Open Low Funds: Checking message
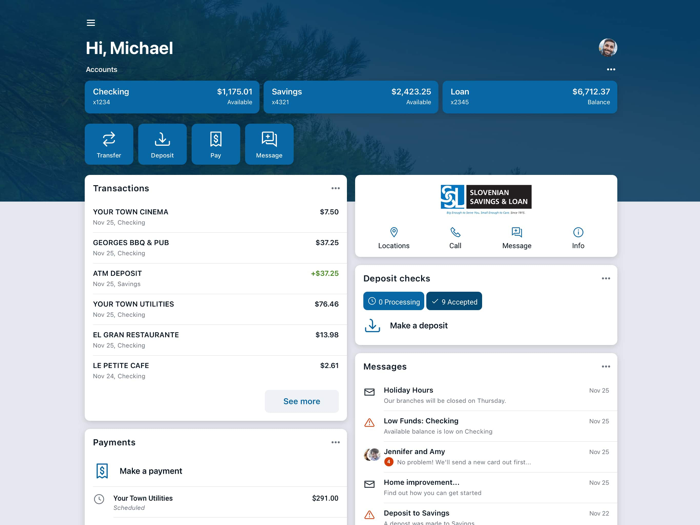The width and height of the screenshot is (700, 525). (x=486, y=426)
